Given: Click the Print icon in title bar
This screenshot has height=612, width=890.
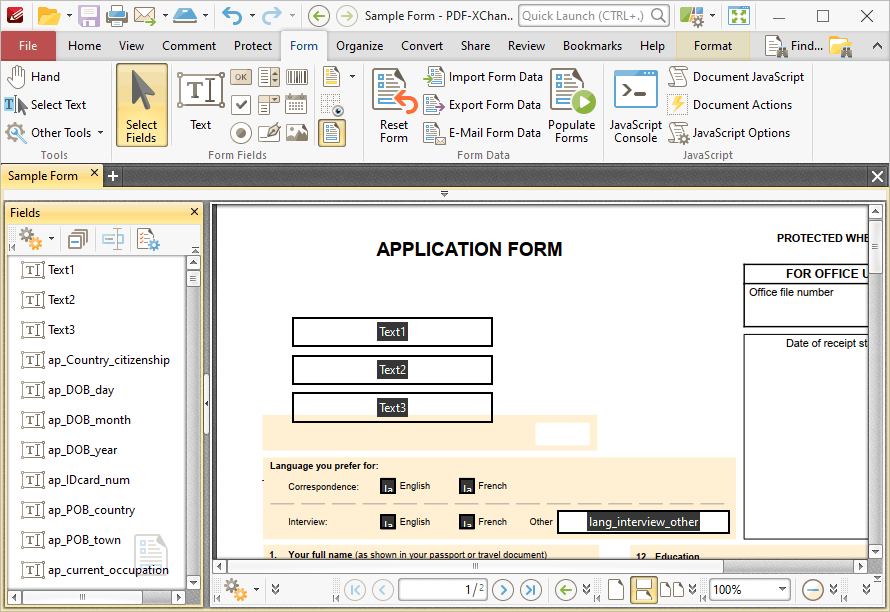Looking at the screenshot, I should click(x=116, y=16).
